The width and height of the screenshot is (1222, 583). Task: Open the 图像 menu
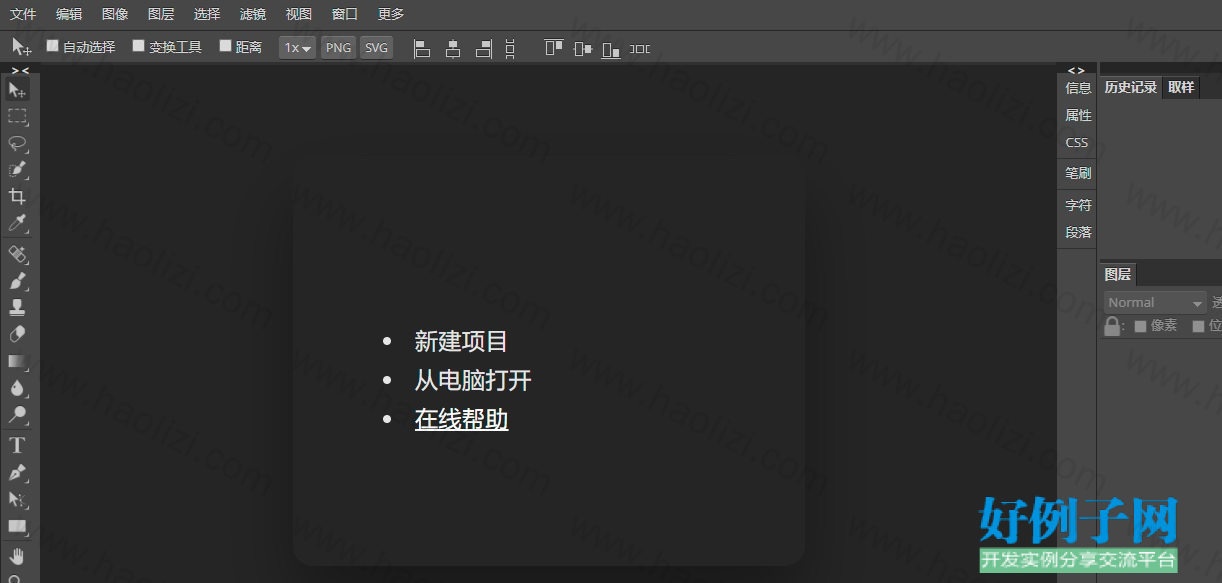coord(115,14)
